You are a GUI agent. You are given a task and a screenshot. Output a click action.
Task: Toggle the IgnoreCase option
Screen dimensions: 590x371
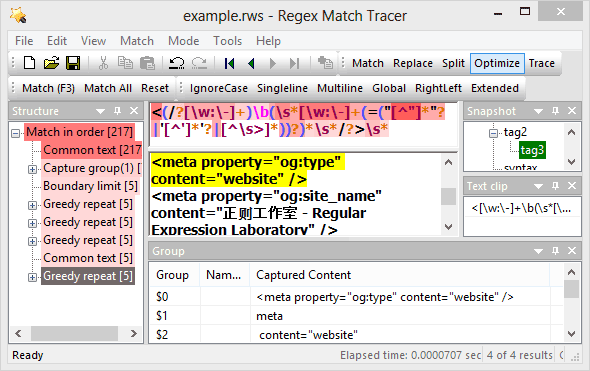pyautogui.click(x=219, y=88)
